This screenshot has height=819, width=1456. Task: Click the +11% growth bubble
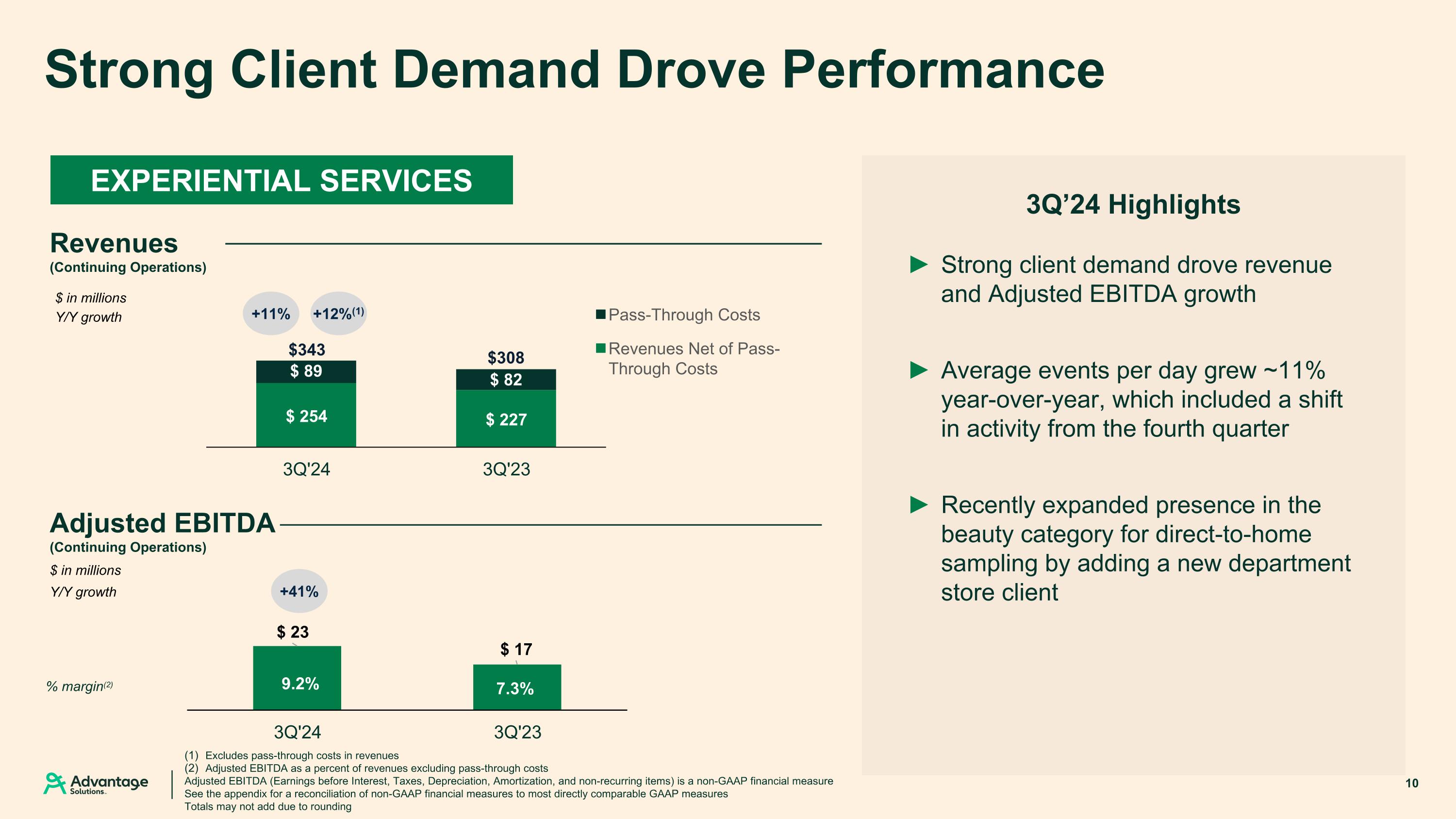[271, 314]
